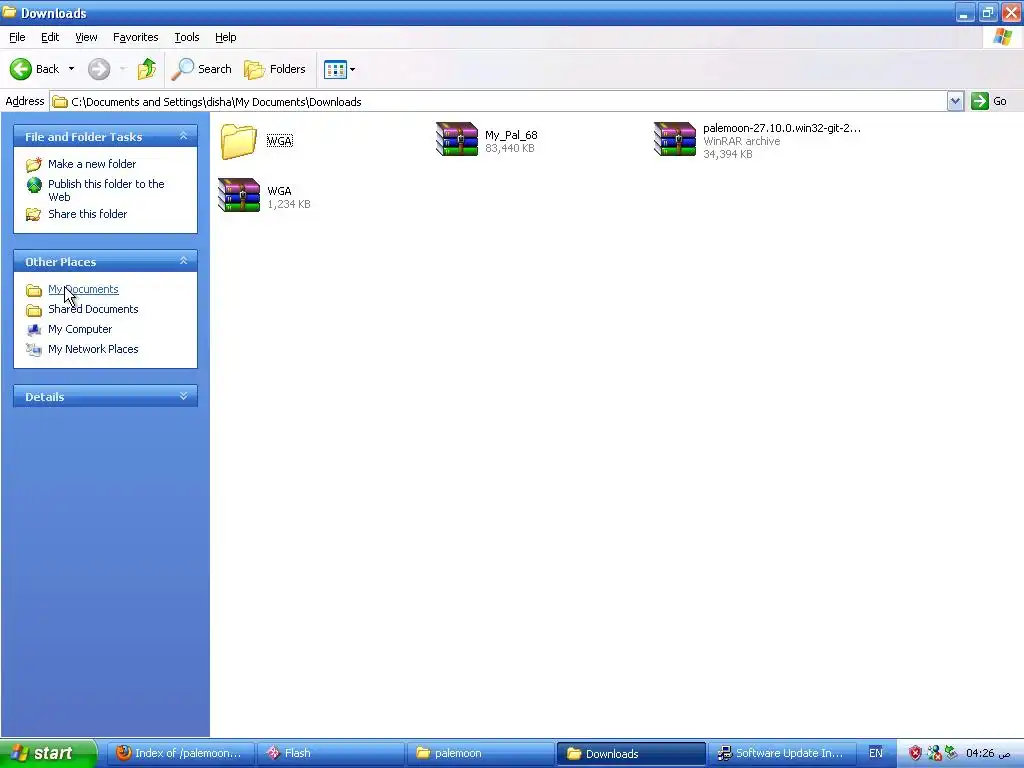
Task: Open Shared Documents
Action: point(93,309)
